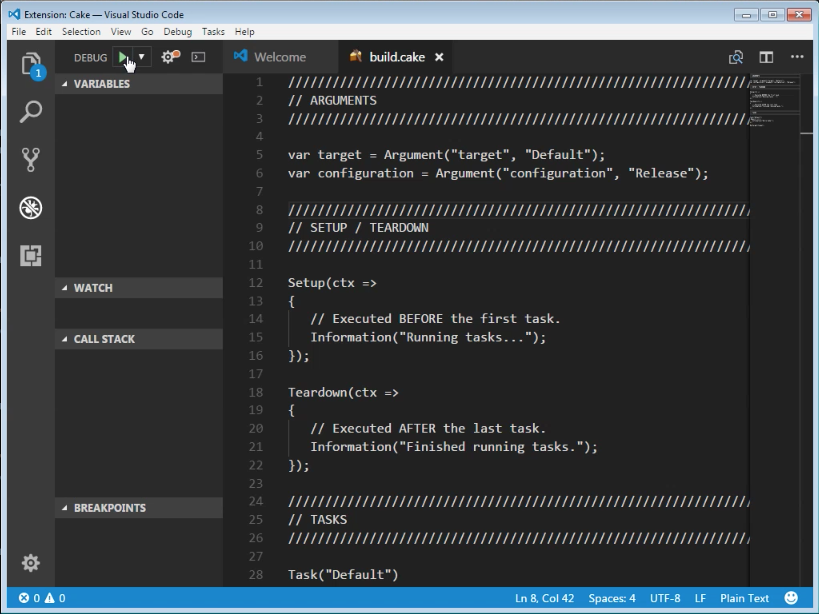Open the Explorer view in activity bar
819x614 pixels.
point(31,64)
